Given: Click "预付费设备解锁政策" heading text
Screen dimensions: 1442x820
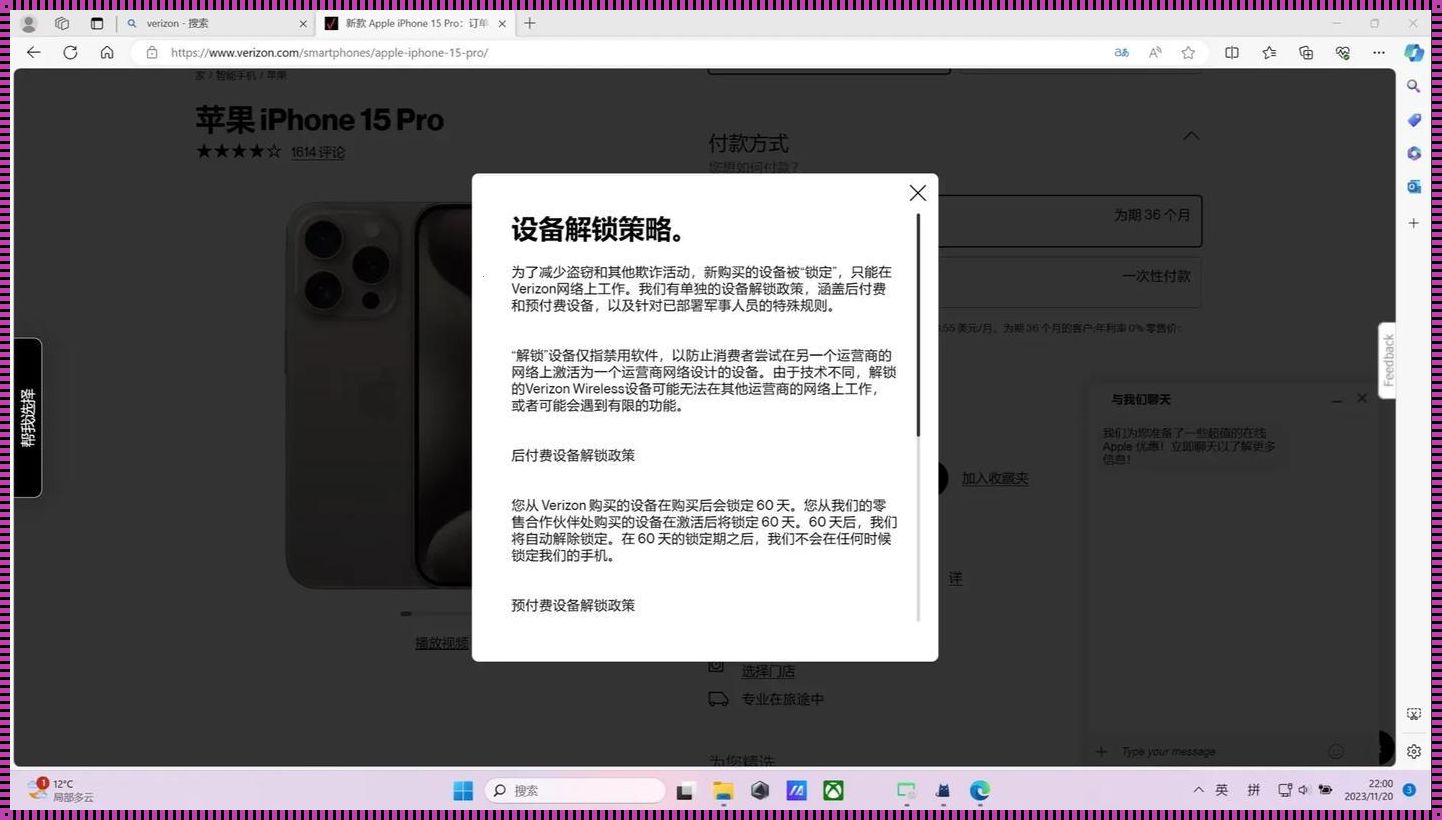Looking at the screenshot, I should (573, 605).
